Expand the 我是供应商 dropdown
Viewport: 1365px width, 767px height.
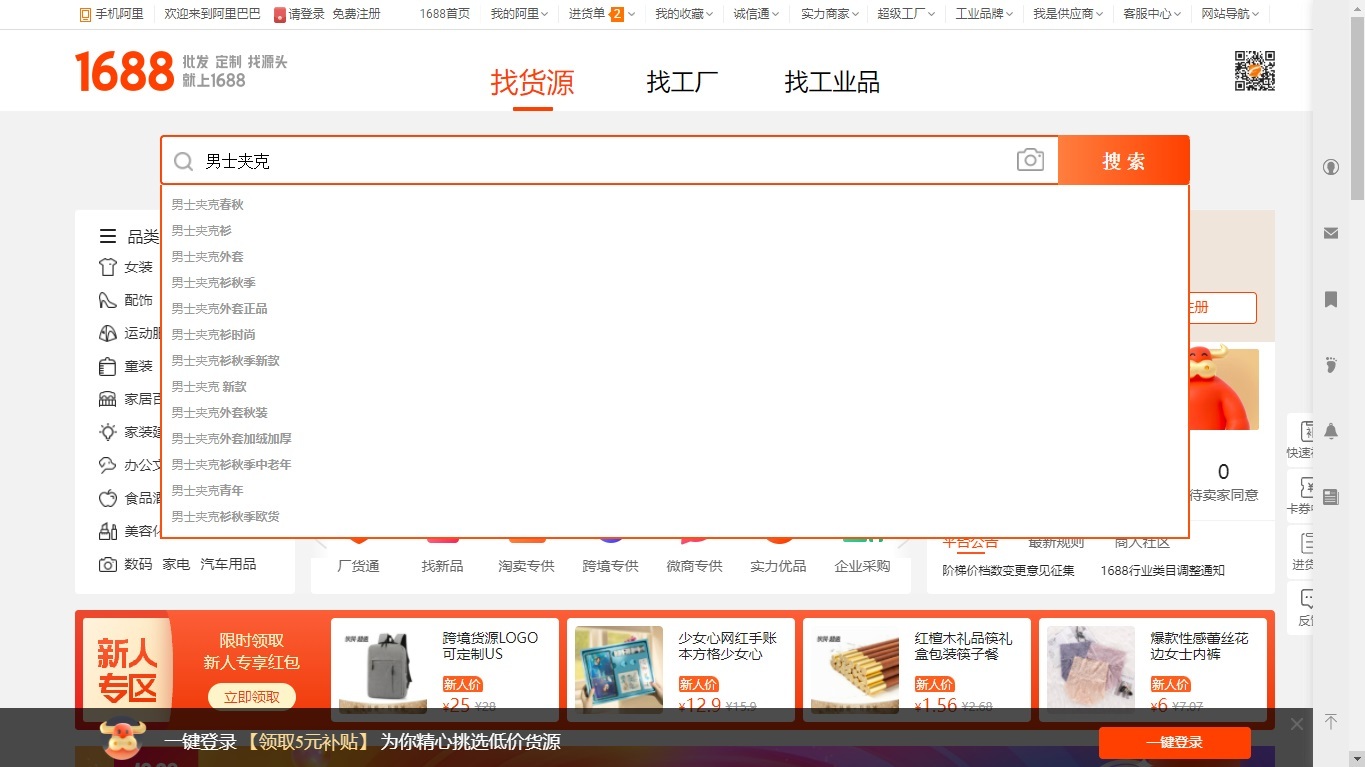[x=1068, y=14]
